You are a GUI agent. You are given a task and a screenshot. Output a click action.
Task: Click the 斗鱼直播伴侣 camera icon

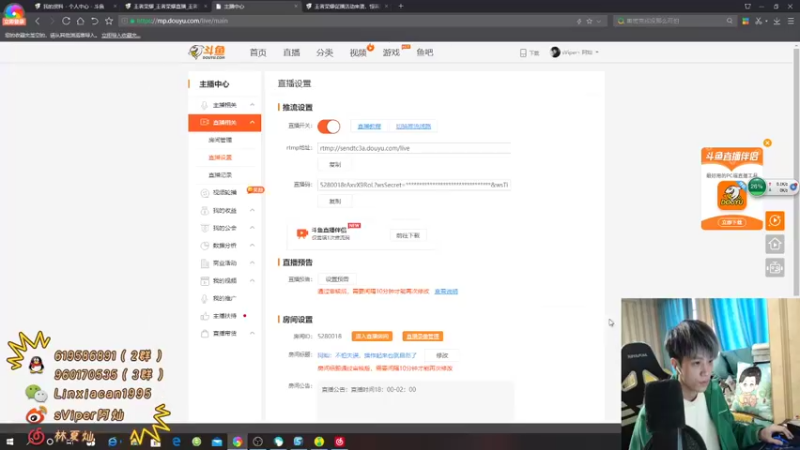302,234
